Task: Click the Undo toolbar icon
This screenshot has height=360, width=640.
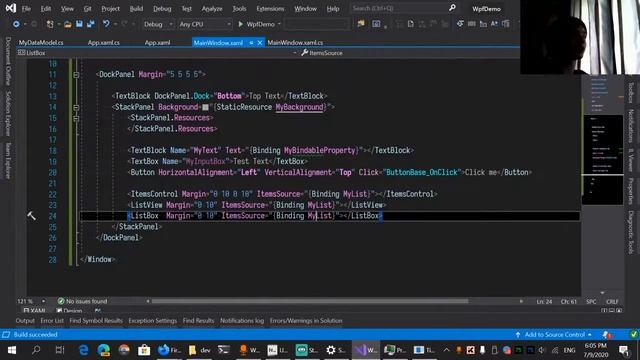Action: (x=106, y=24)
